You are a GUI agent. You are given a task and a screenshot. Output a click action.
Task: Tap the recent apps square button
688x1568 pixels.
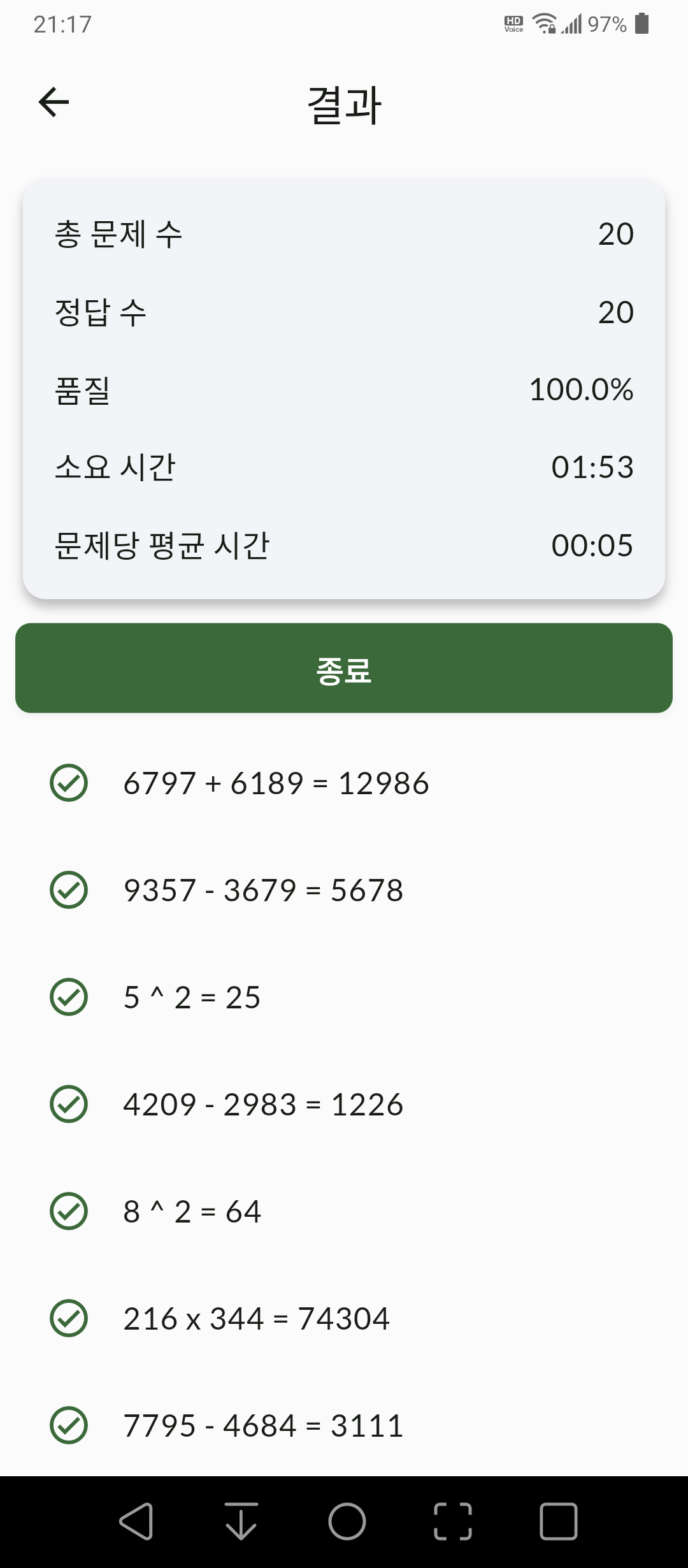pyautogui.click(x=559, y=1521)
